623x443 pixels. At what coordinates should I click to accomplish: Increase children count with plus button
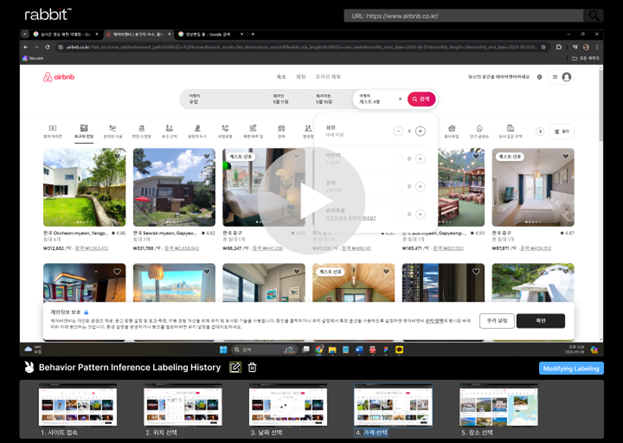pyautogui.click(x=420, y=159)
